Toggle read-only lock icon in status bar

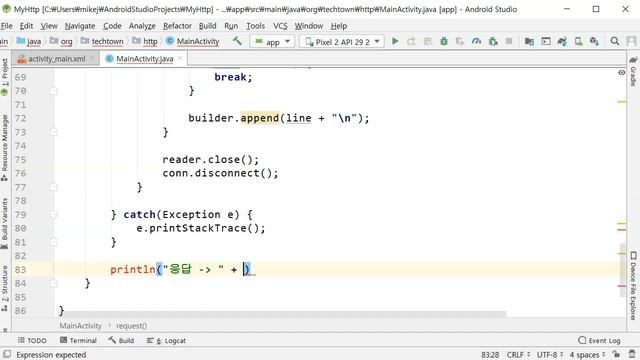click(617, 354)
